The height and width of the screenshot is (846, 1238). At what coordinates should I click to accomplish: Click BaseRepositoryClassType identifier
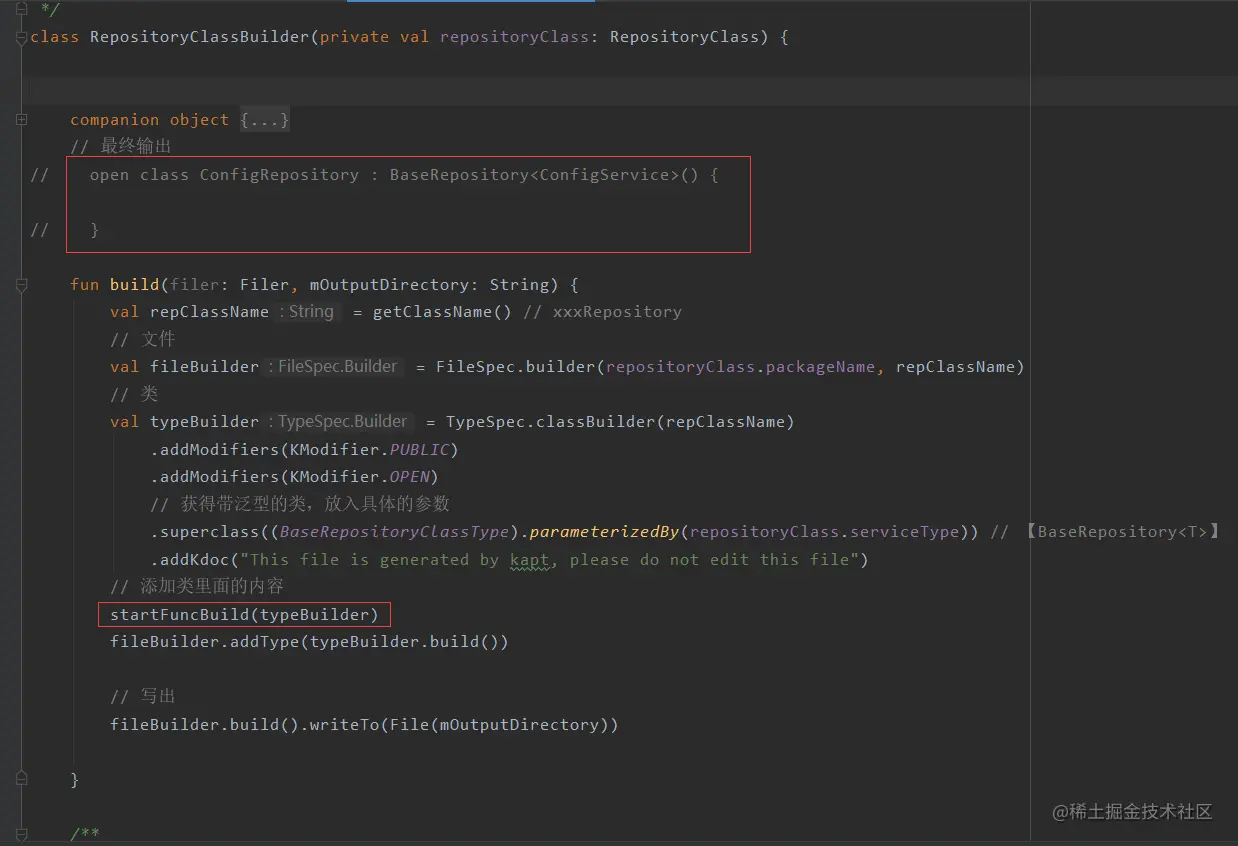(394, 532)
